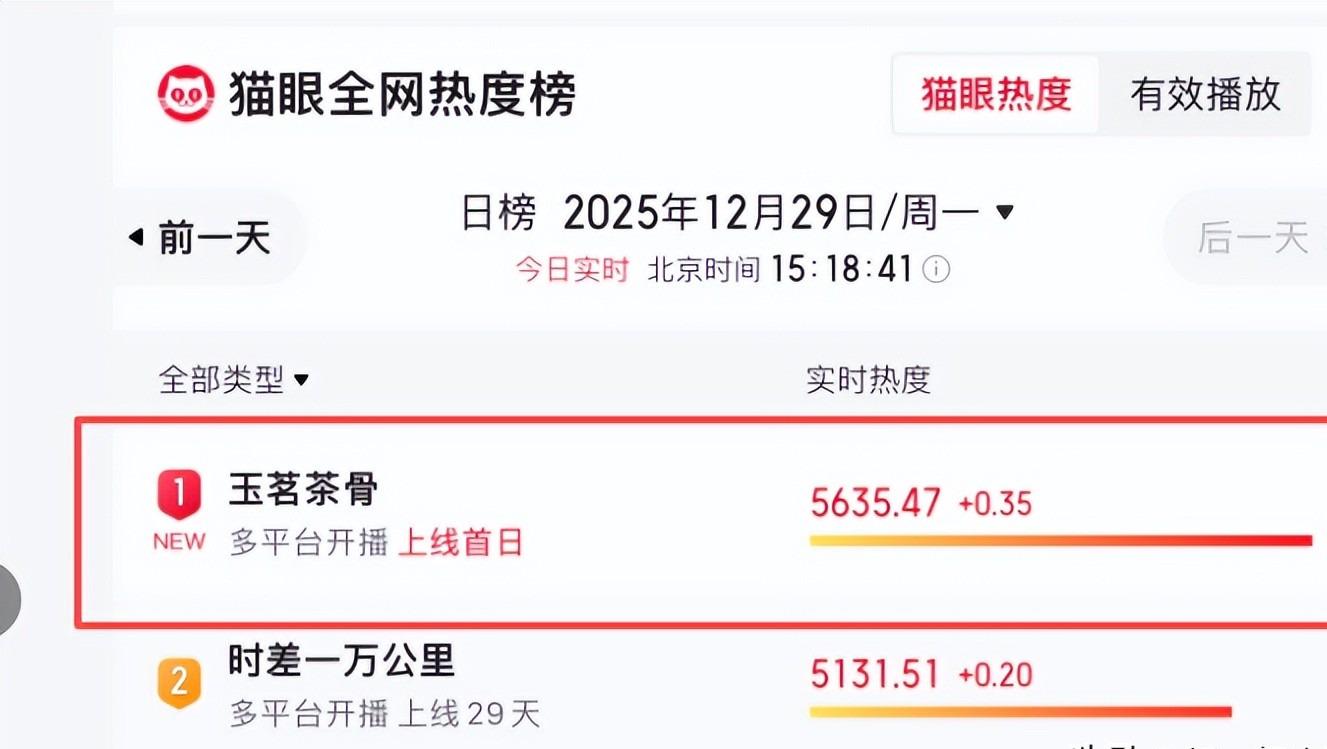Image resolution: width=1327 pixels, height=749 pixels.
Task: Switch to the 有效播放 tab
Action: pyautogui.click(x=1205, y=95)
